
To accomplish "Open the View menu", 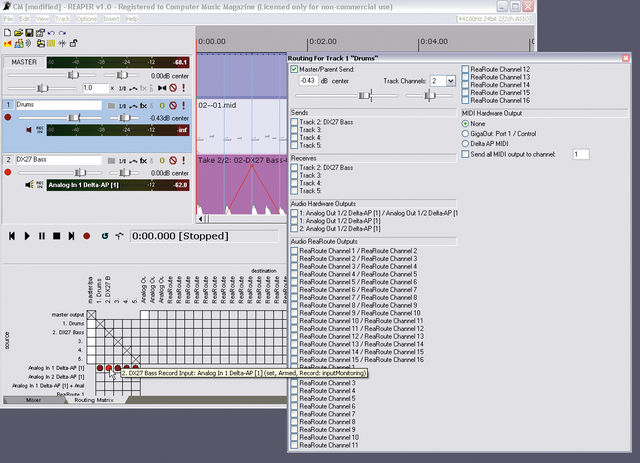I will click(x=42, y=19).
